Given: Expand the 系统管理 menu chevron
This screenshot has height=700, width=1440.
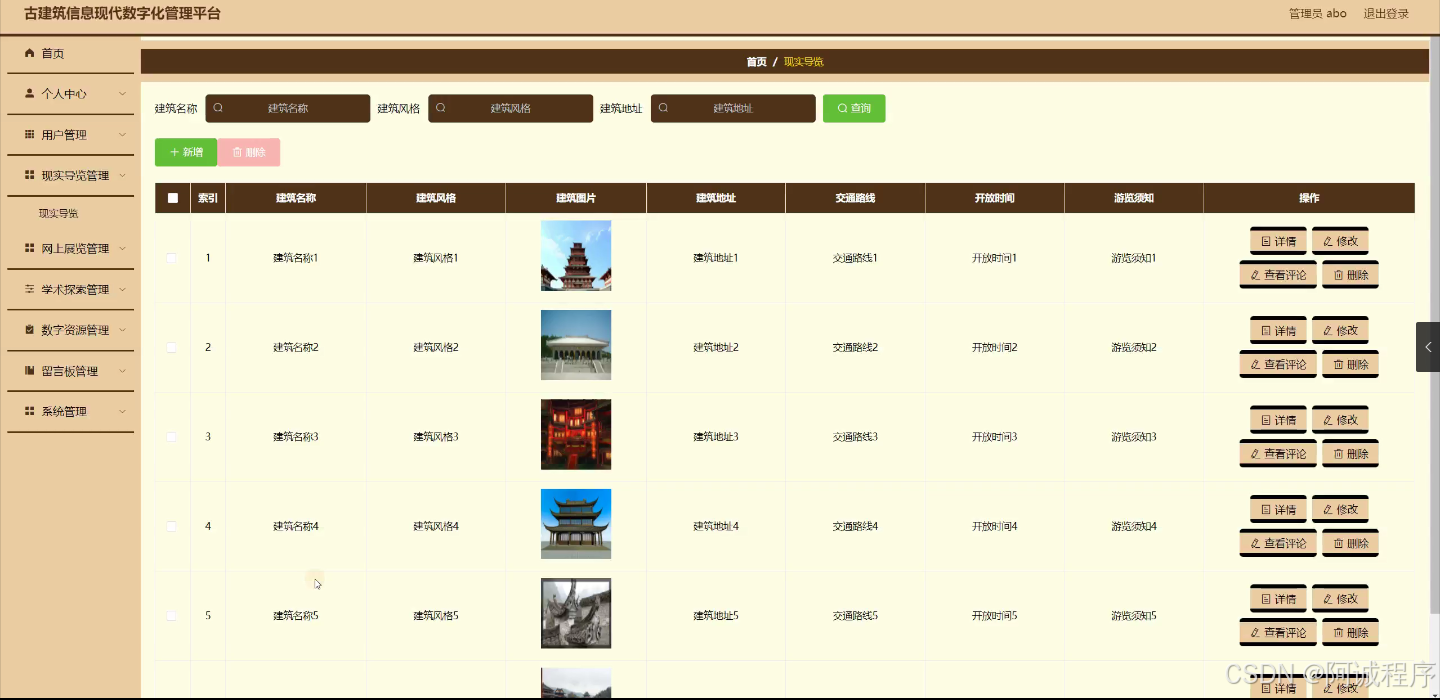Looking at the screenshot, I should (x=122, y=411).
